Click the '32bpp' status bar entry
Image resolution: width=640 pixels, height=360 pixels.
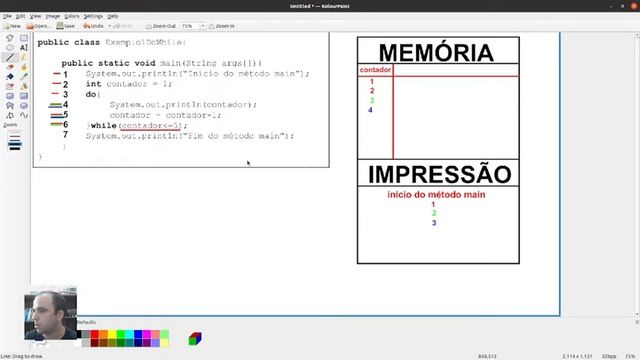tap(608, 356)
